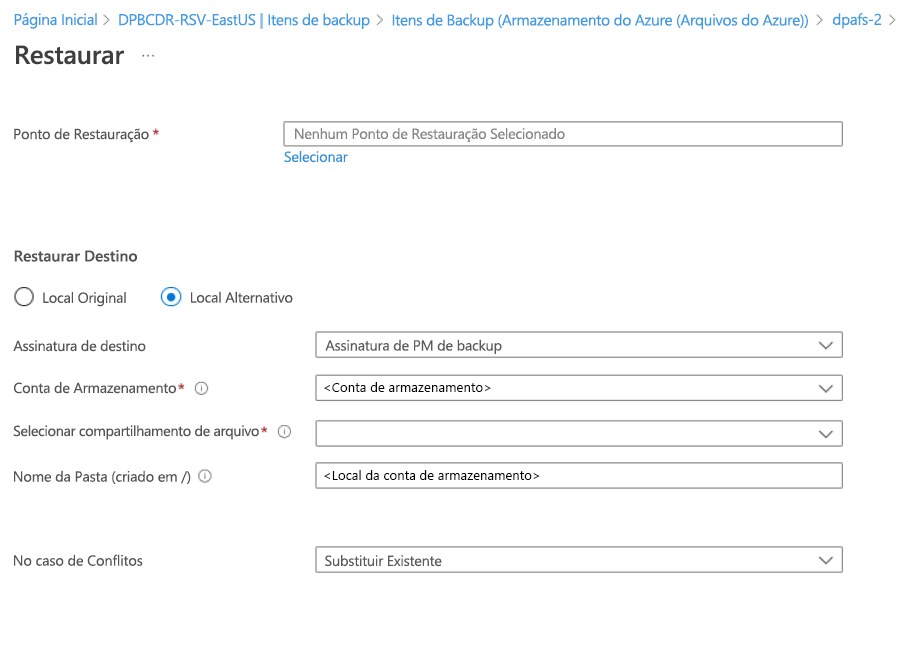This screenshot has height=658, width=915.
Task: Select the Local Original radio button
Action: 24,297
